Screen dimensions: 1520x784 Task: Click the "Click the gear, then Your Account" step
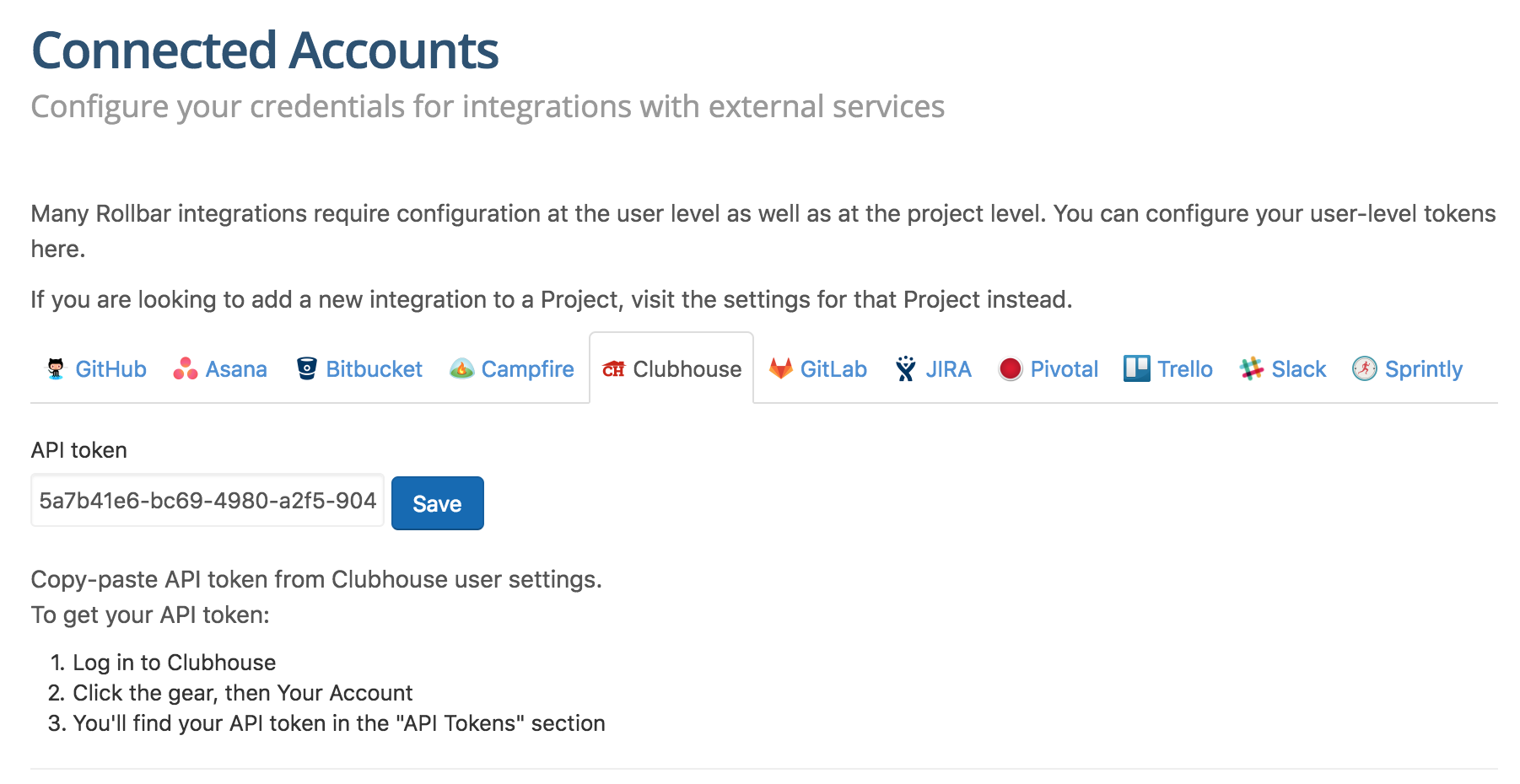(x=243, y=693)
